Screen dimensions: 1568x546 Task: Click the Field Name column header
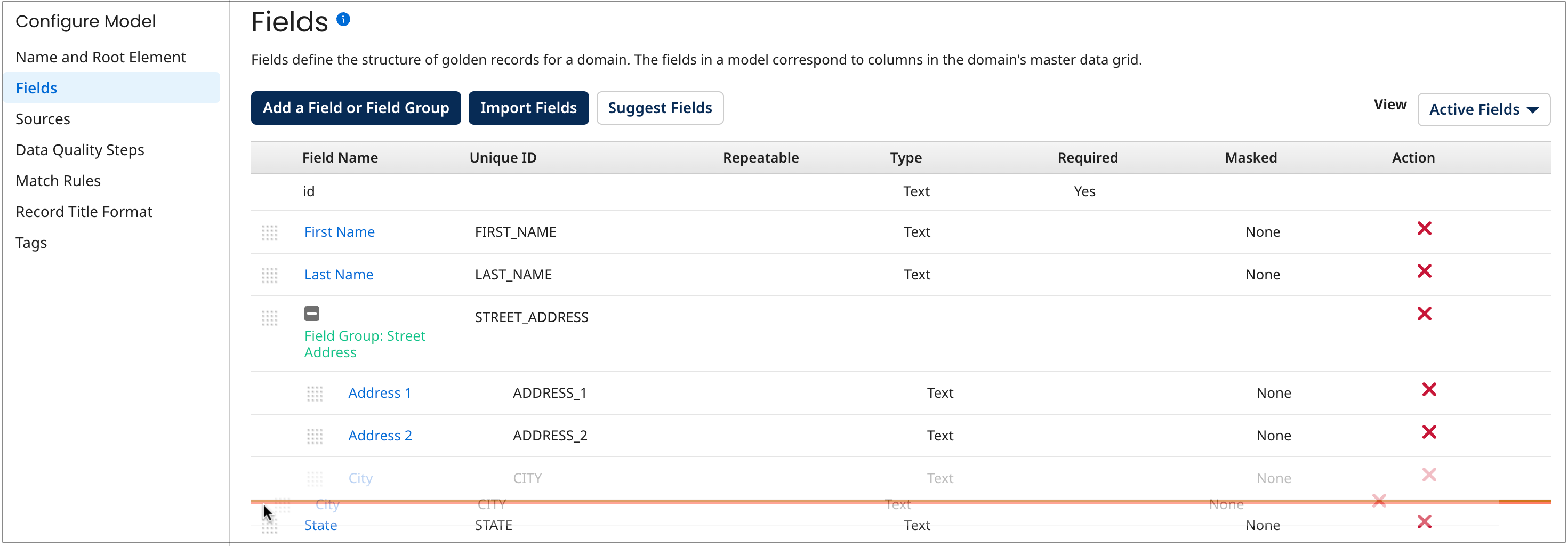click(x=340, y=158)
